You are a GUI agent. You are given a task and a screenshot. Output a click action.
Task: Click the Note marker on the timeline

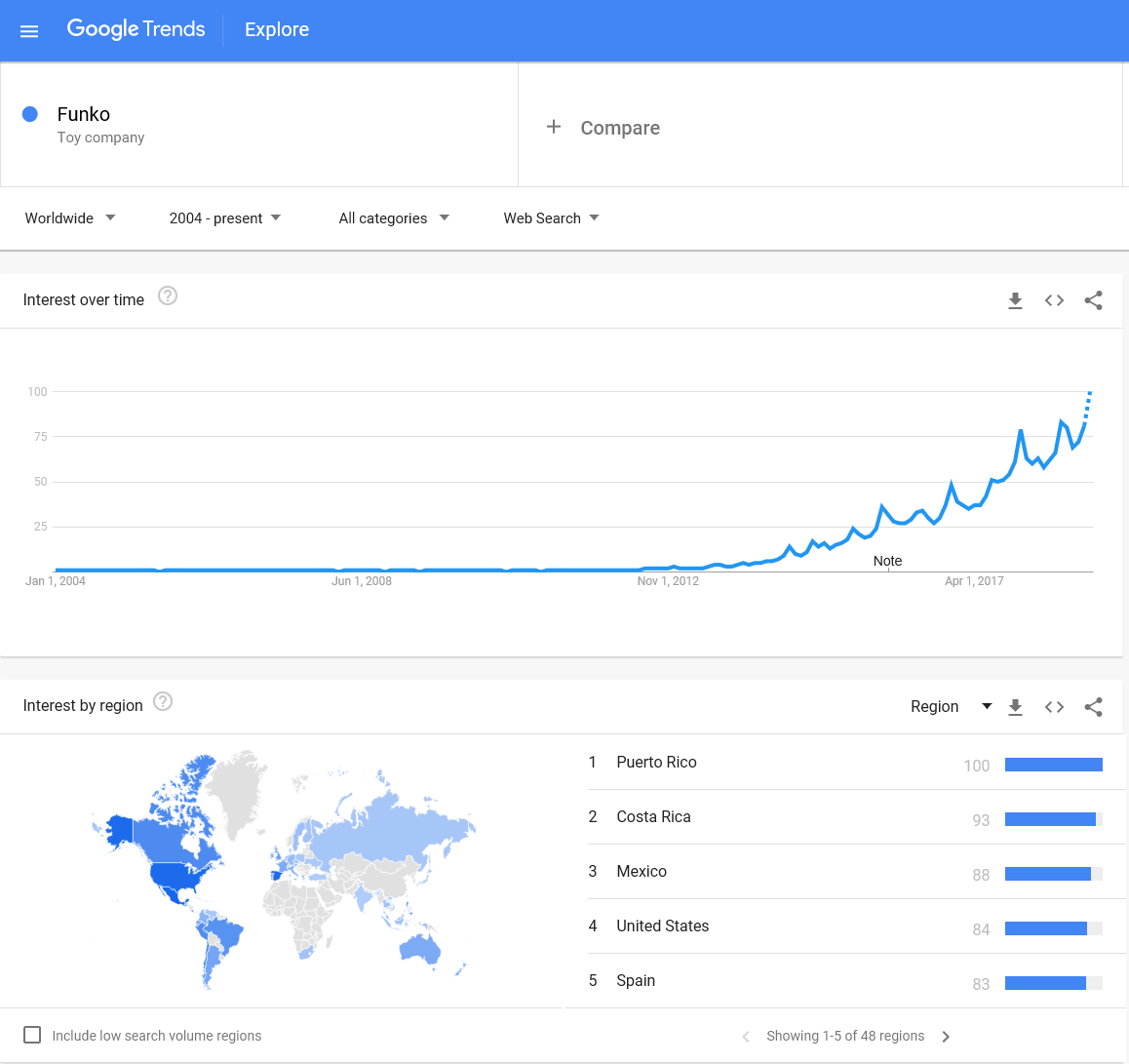click(x=887, y=561)
